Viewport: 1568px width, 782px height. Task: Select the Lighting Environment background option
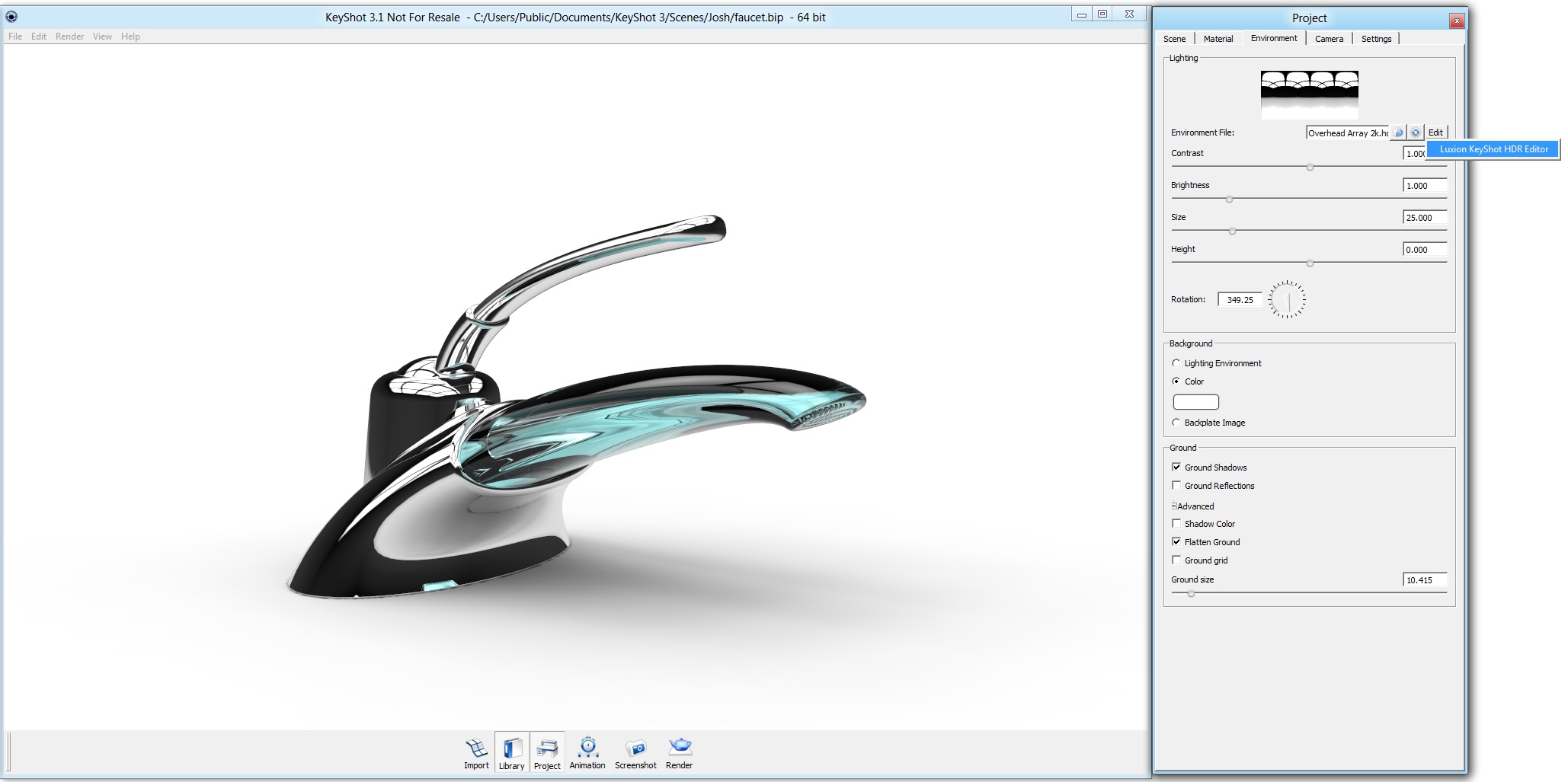(x=1176, y=363)
